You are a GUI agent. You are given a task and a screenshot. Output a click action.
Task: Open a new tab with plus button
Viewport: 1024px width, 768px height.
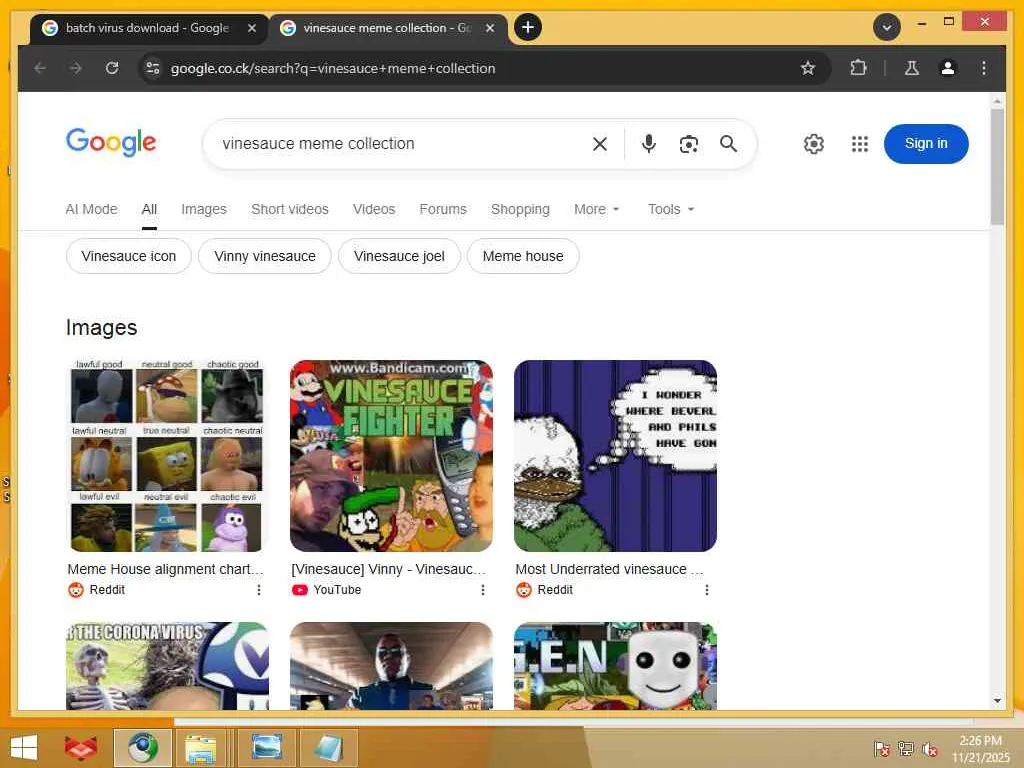point(528,27)
